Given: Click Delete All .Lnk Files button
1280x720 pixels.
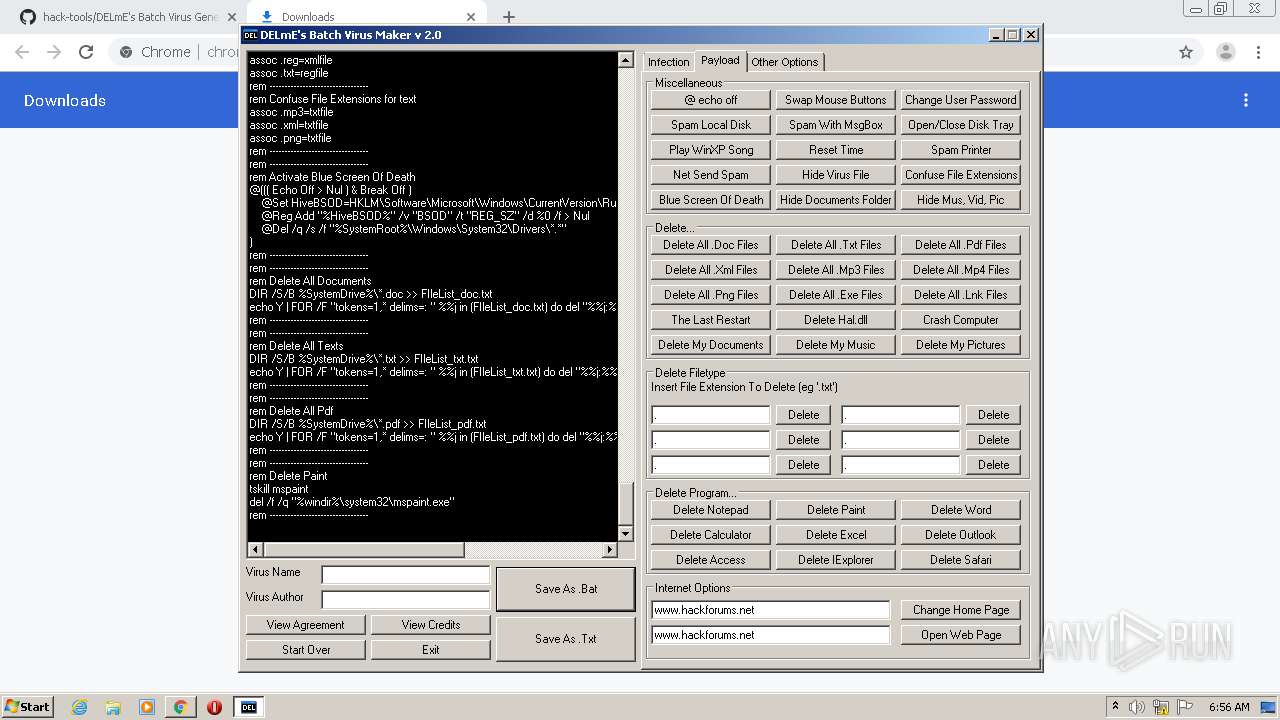Looking at the screenshot, I should click(961, 295).
